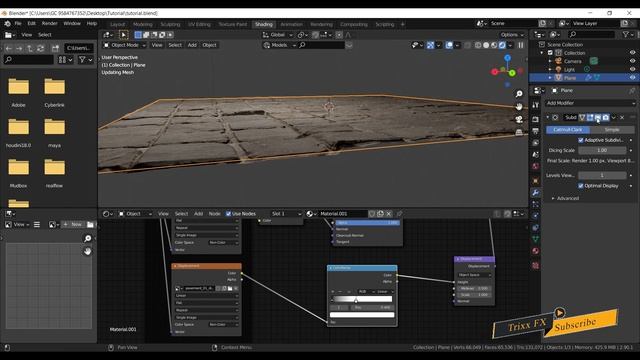The width and height of the screenshot is (640, 360).
Task: Toggle Adaptive Subdivision checkbox
Action: click(581, 140)
